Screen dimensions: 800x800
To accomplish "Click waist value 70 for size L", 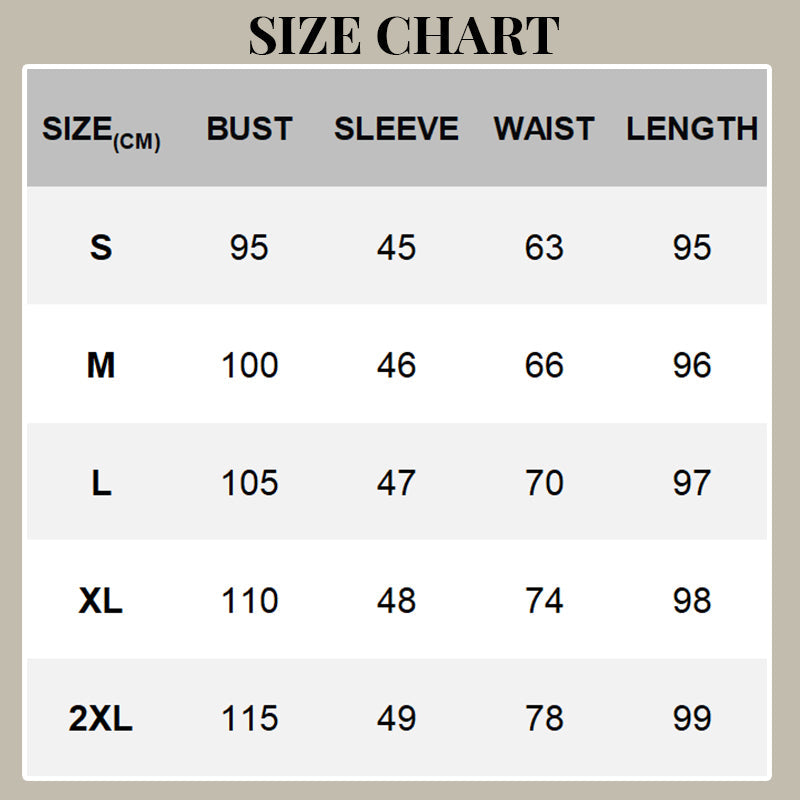I will coord(544,483).
